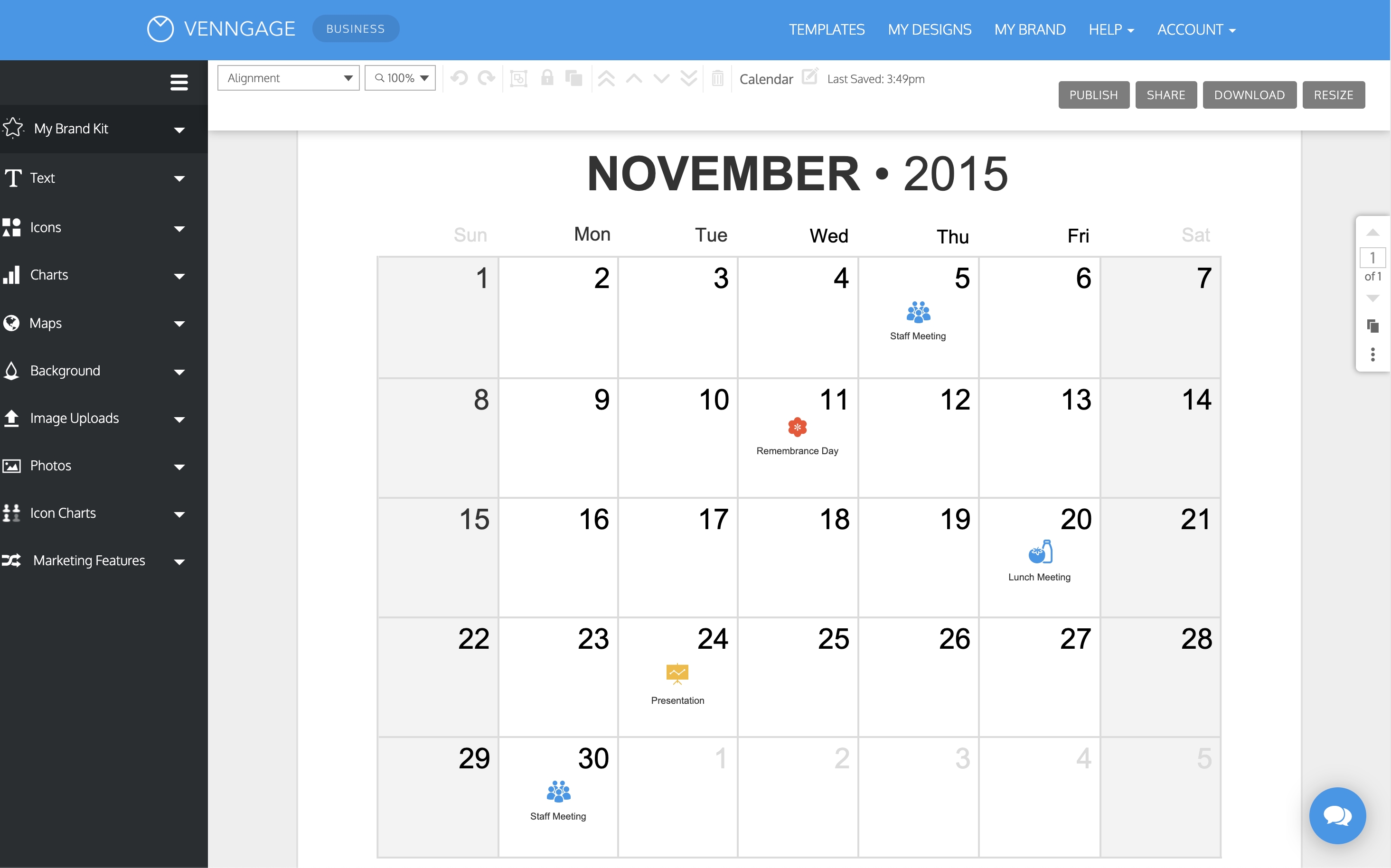Viewport: 1391px width, 868px height.
Task: Click the DOWNLOAD button
Action: click(1249, 93)
